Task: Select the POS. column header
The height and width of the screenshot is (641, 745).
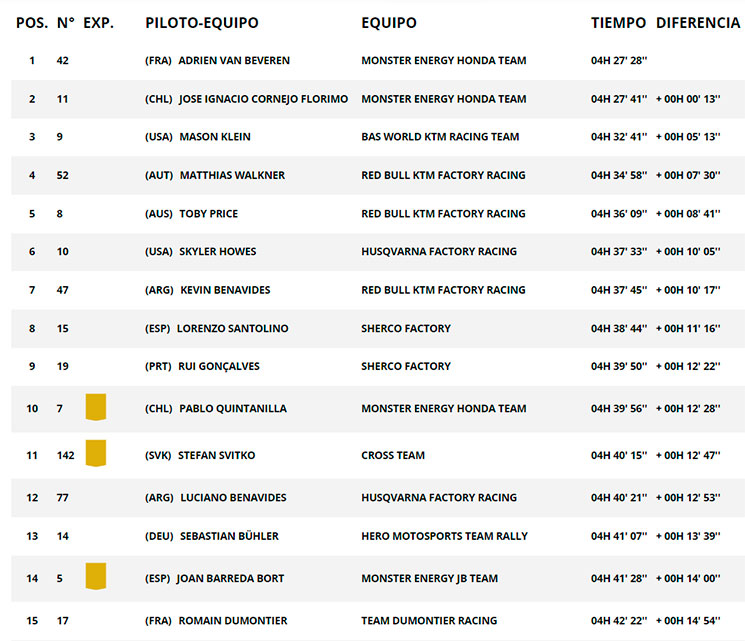Action: coord(32,23)
